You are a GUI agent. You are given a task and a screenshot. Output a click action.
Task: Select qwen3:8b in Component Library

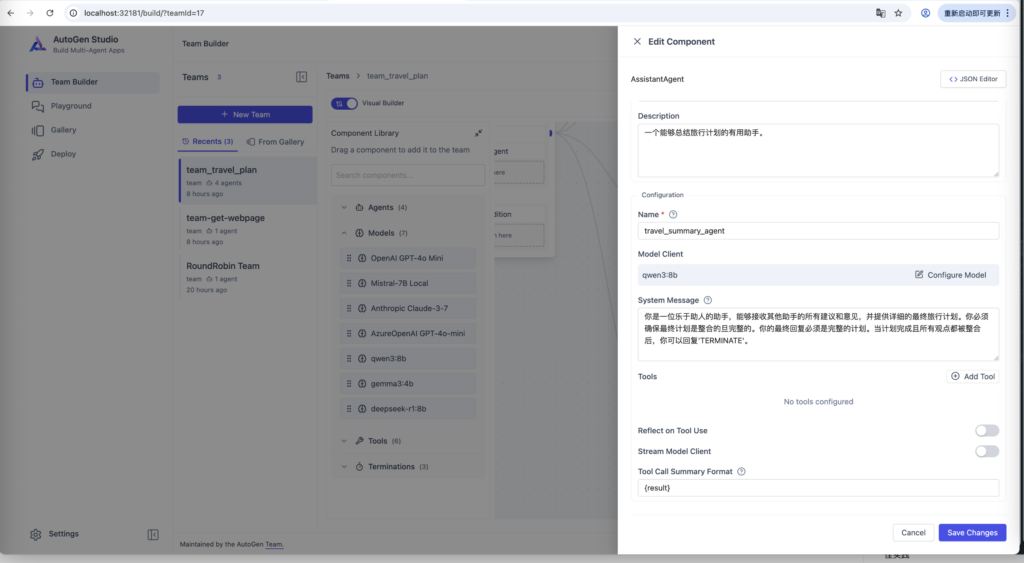(x=408, y=359)
